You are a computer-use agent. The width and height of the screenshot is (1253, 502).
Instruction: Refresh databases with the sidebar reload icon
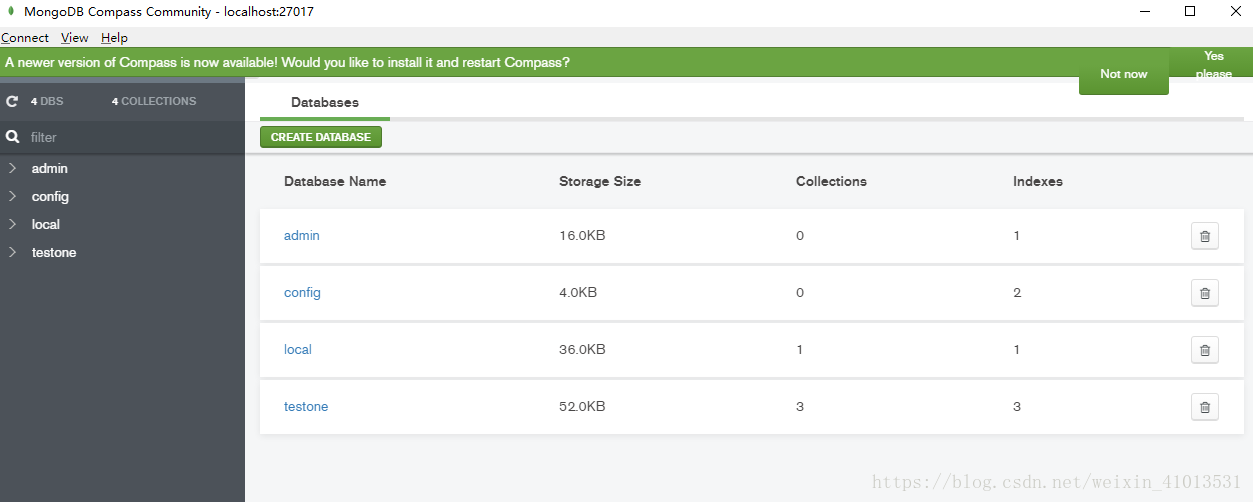(12, 101)
